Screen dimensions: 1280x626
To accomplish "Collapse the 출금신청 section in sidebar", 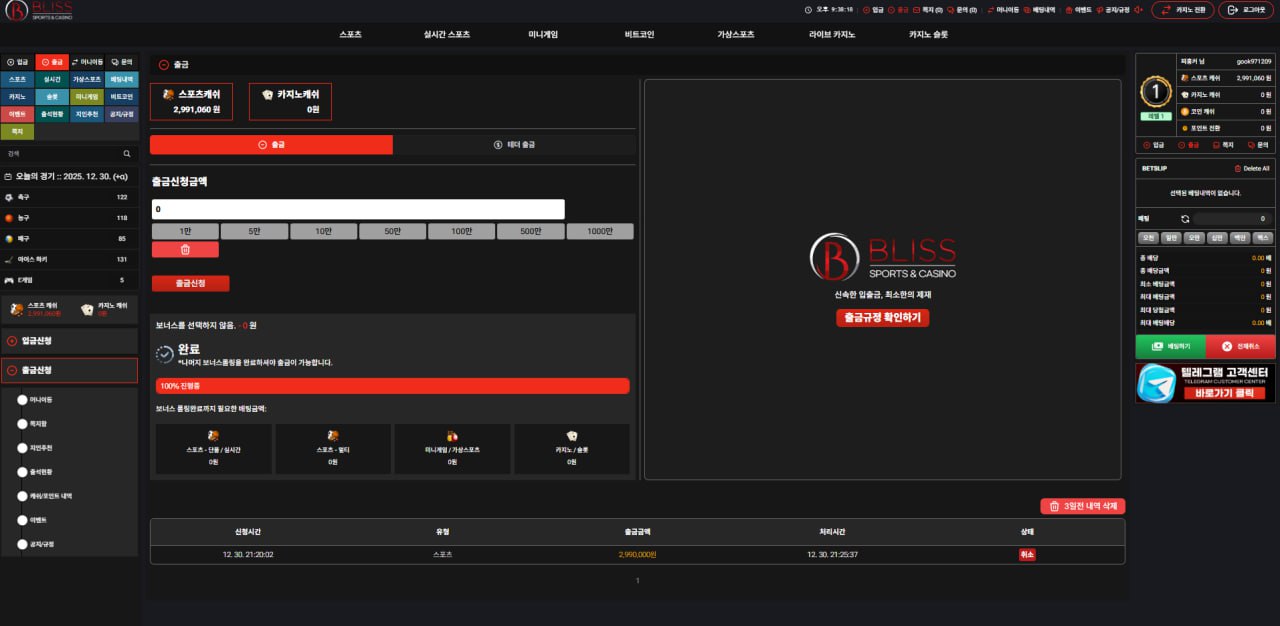I will 70,370.
